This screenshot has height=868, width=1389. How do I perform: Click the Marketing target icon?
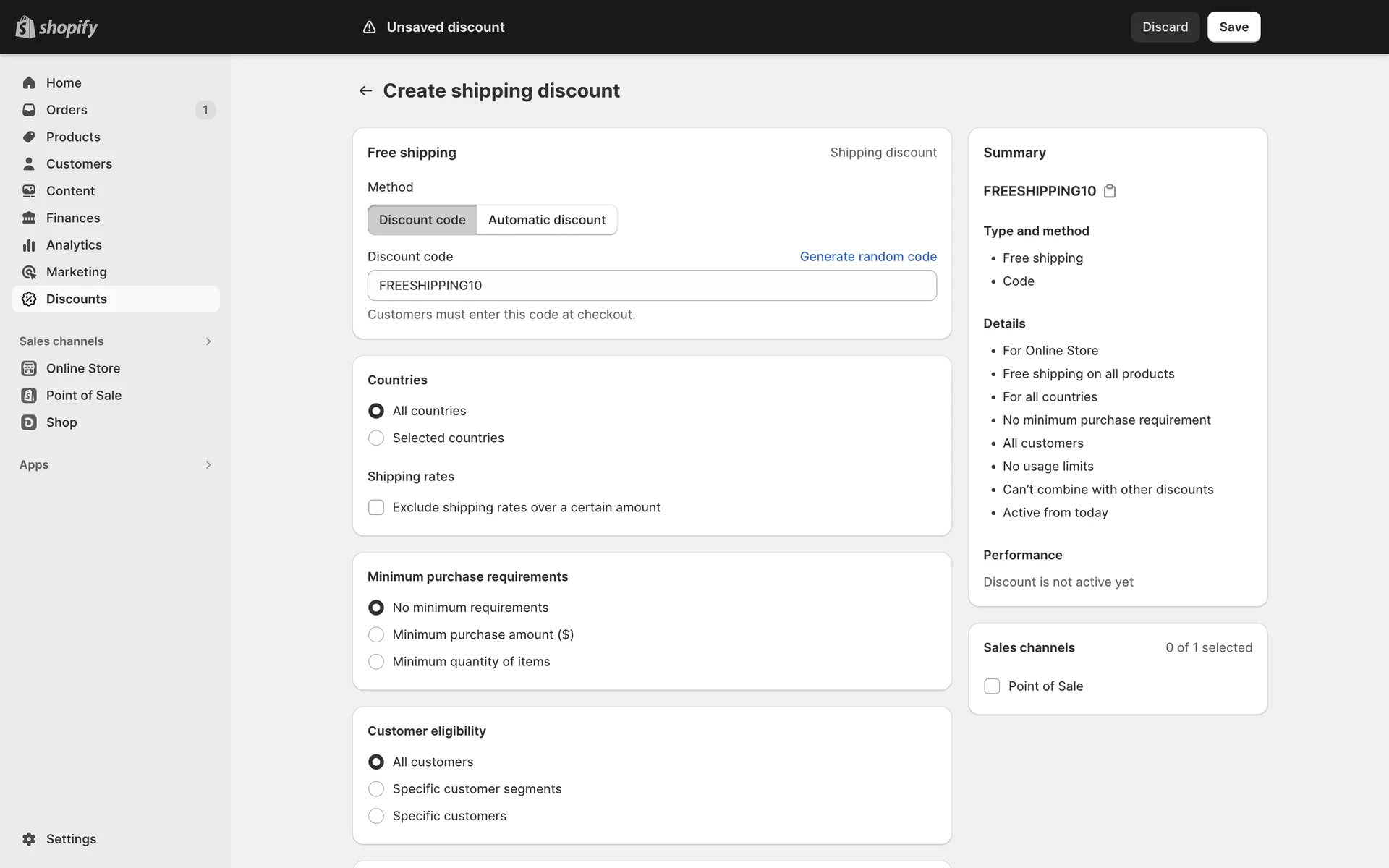tap(29, 272)
